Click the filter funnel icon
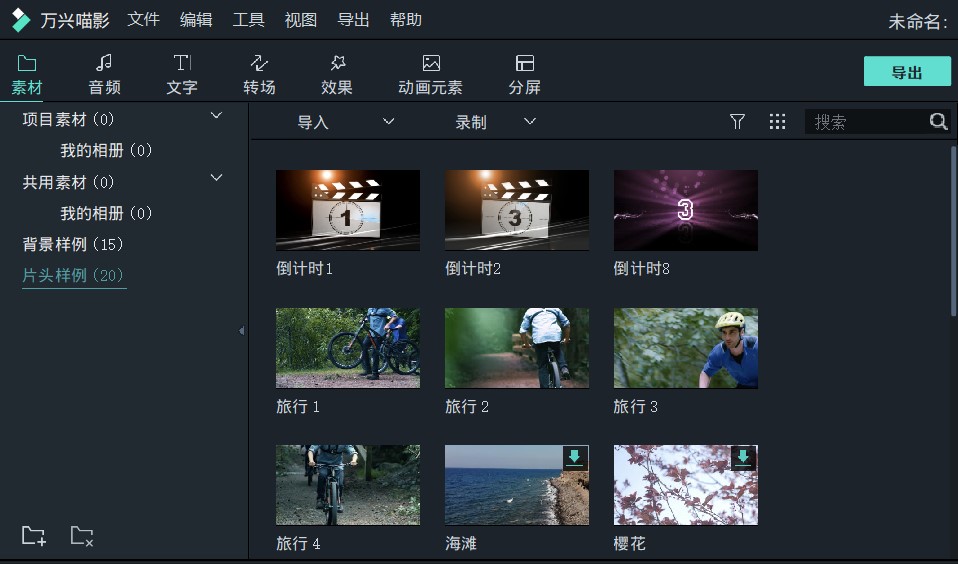 pos(737,122)
